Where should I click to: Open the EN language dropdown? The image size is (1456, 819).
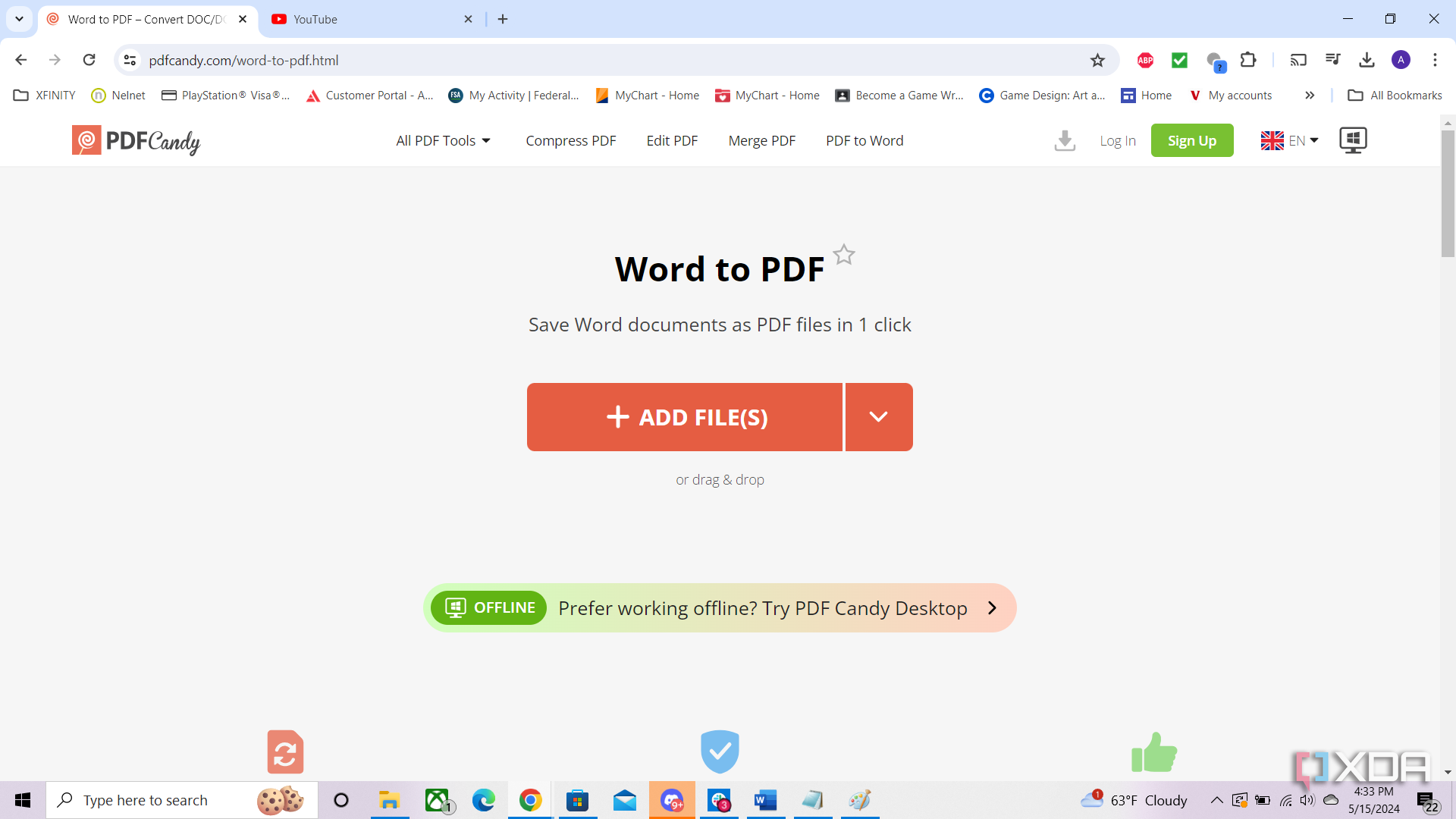[1290, 140]
